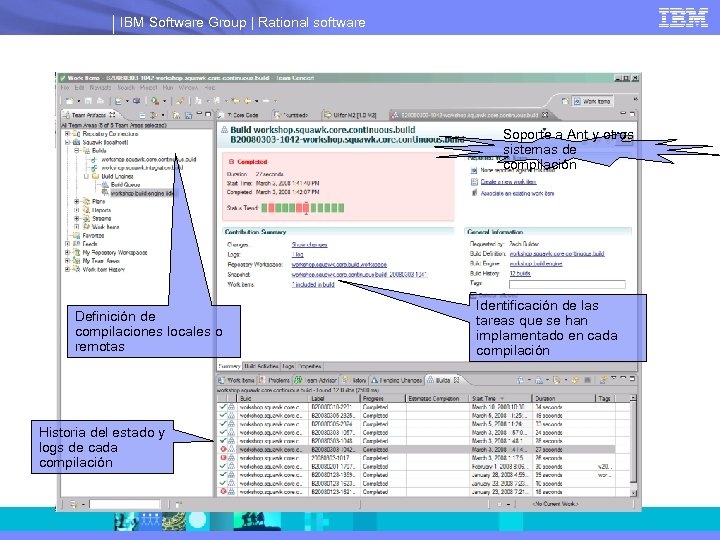The width and height of the screenshot is (720, 540).
Task: Click Create a new work item link
Action: 508,182
